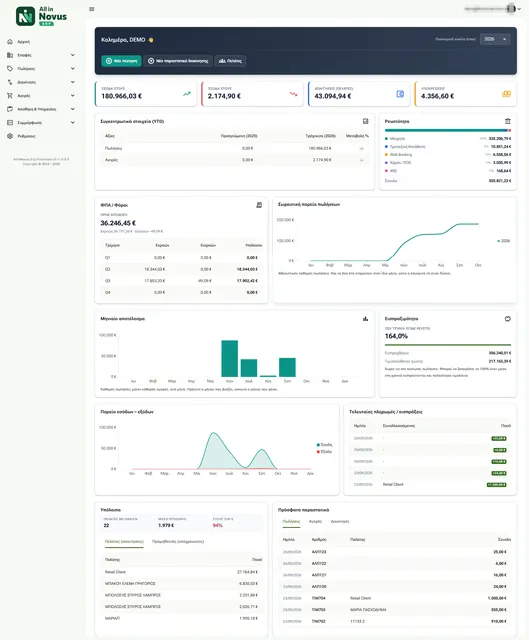529x640 pixels.
Task: Click the Συμμόρφωση compliance icon in sidebar
Action: (x=10, y=122)
